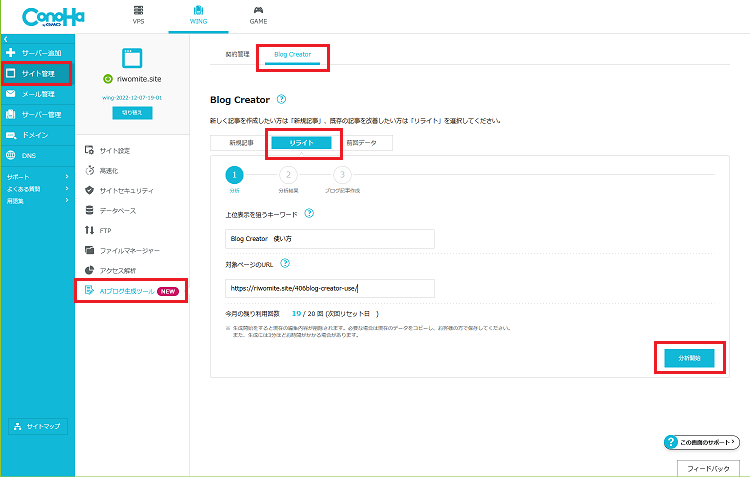This screenshot has width=750, height=477.
Task: Click the サイトセキュリティ shield icon
Action: click(x=89, y=190)
